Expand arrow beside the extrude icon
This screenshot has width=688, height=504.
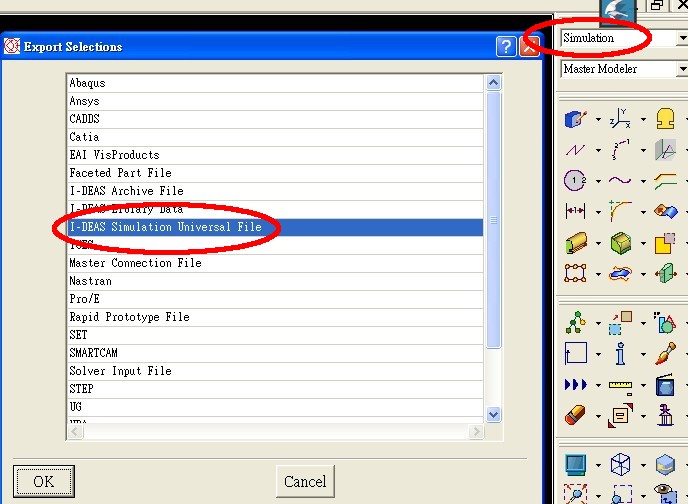click(x=598, y=243)
